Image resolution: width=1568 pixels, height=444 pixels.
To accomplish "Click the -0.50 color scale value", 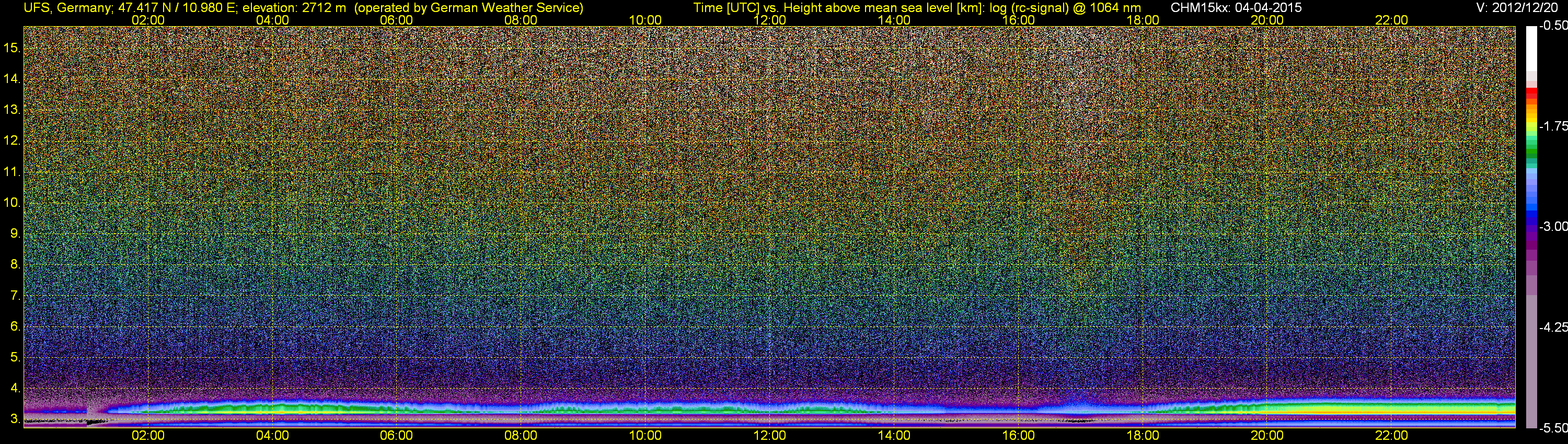I will click(1553, 26).
